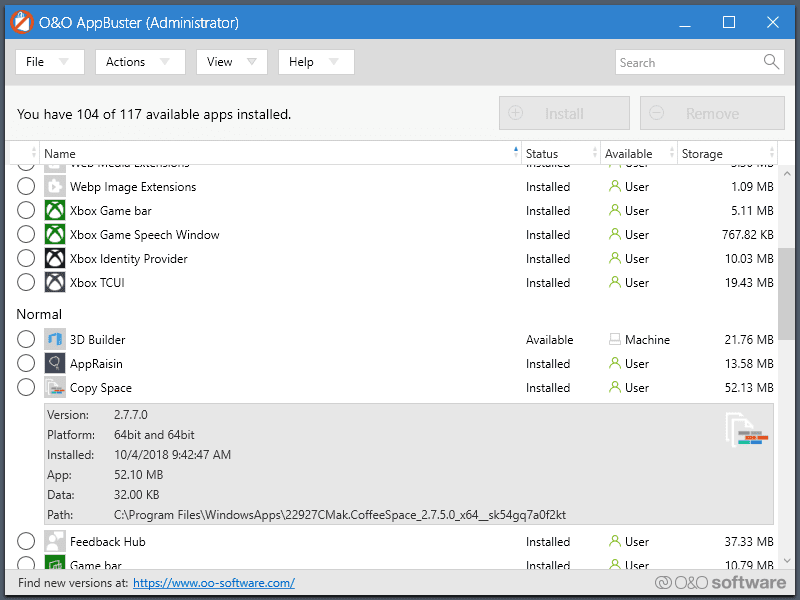Image resolution: width=800 pixels, height=600 pixels.
Task: Select the Xbox Game Speech Window radio button
Action: tap(26, 235)
